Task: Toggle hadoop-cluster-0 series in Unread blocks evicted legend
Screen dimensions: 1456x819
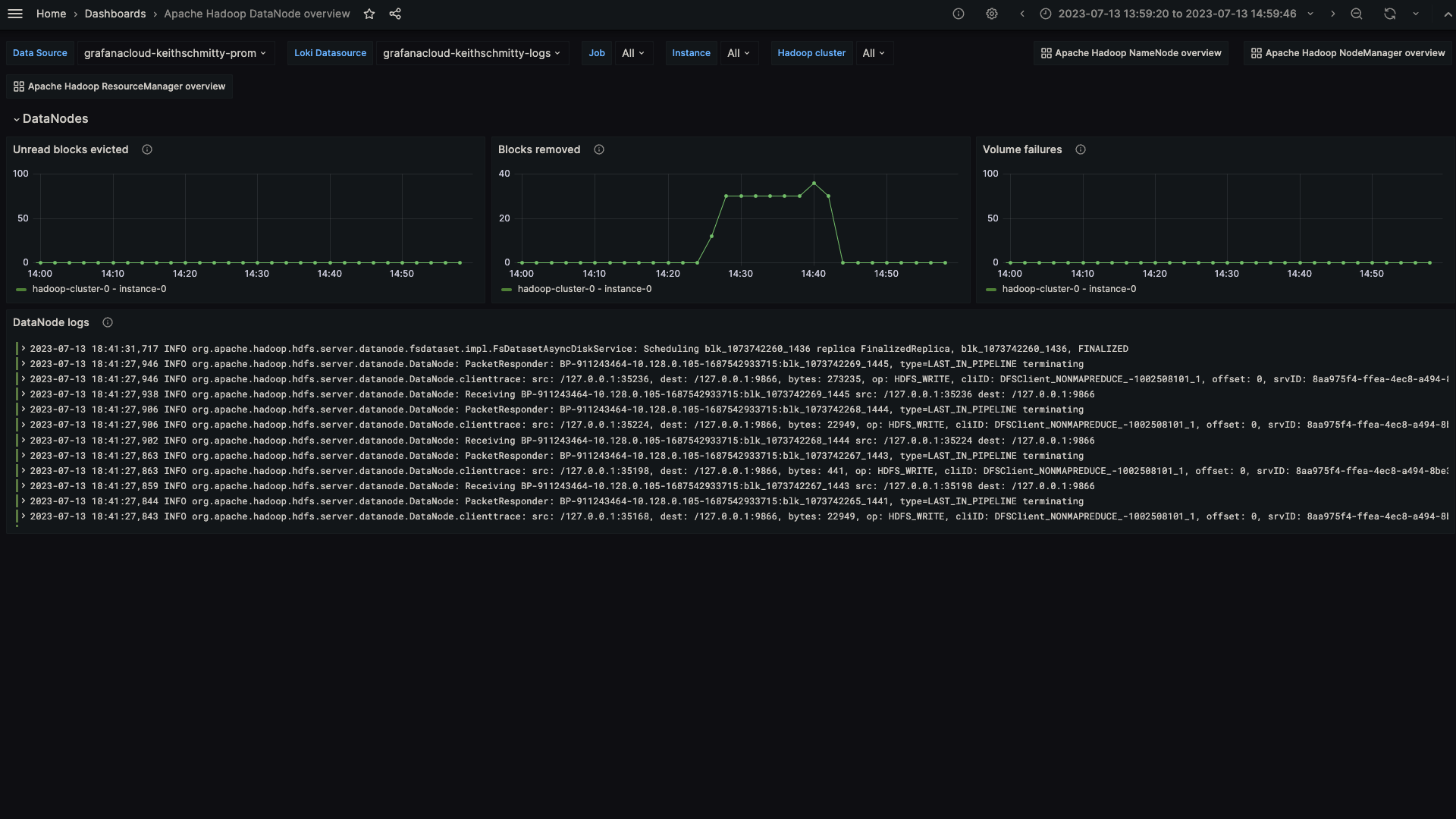Action: click(99, 289)
